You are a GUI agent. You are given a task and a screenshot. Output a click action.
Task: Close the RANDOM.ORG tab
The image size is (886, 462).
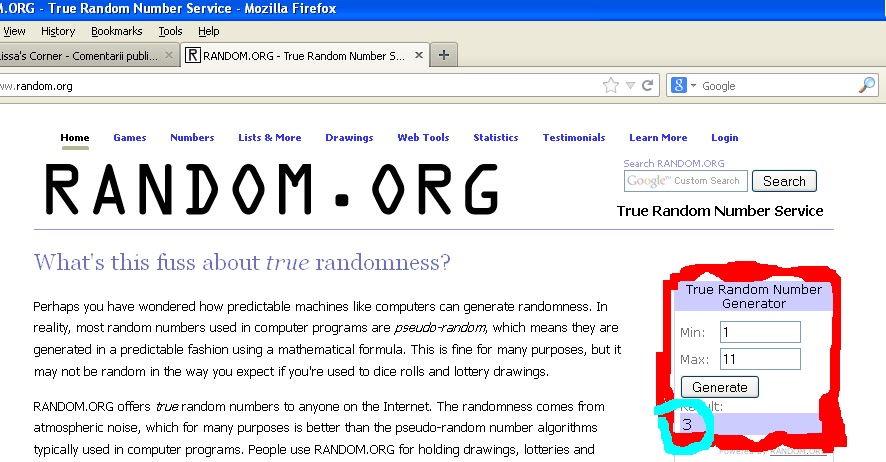pyautogui.click(x=419, y=55)
